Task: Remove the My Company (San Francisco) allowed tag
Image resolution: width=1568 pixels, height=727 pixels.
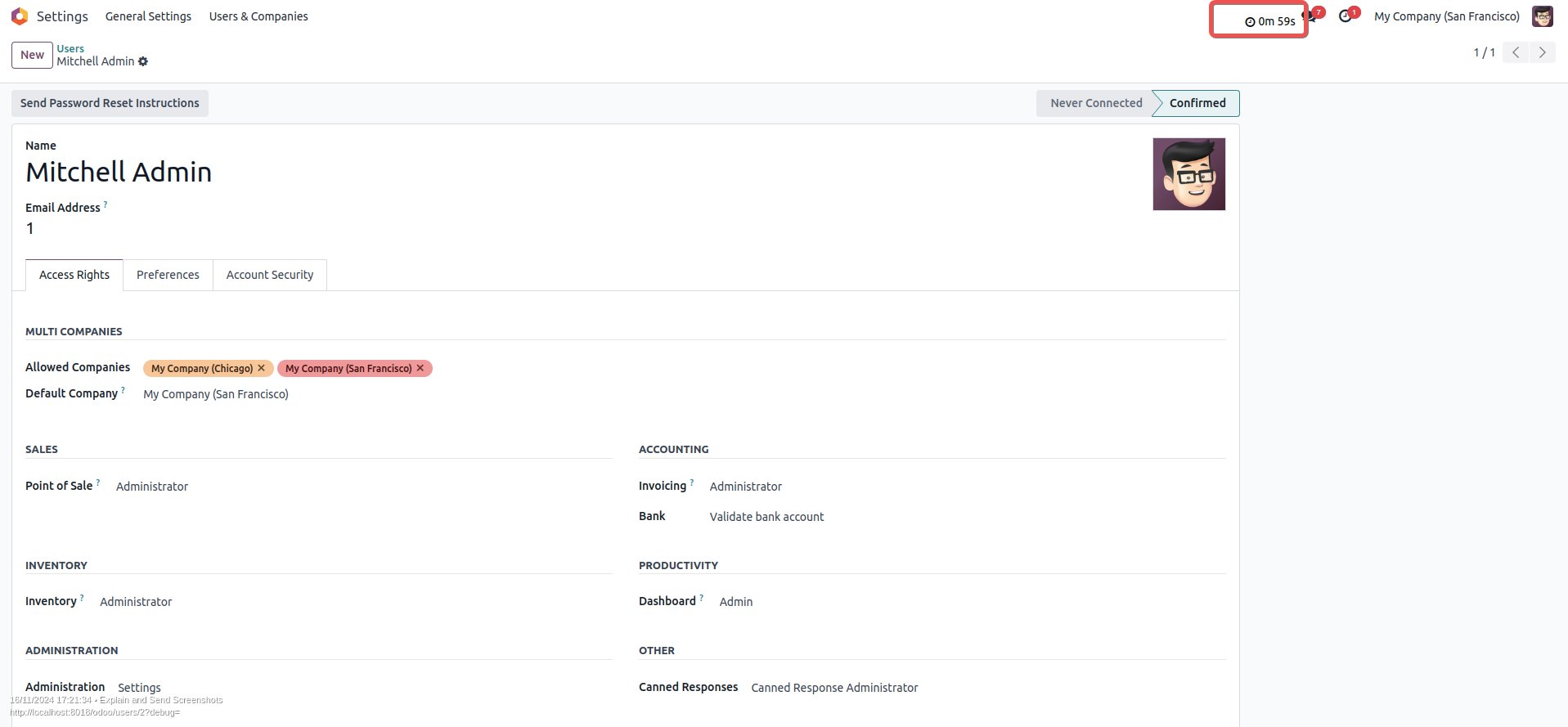Action: tap(420, 368)
